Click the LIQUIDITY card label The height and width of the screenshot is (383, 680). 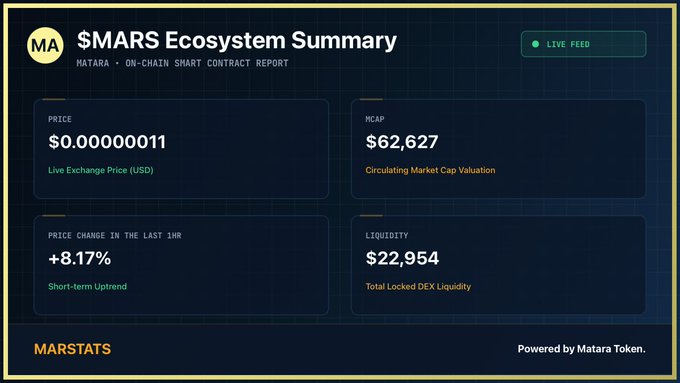point(386,236)
